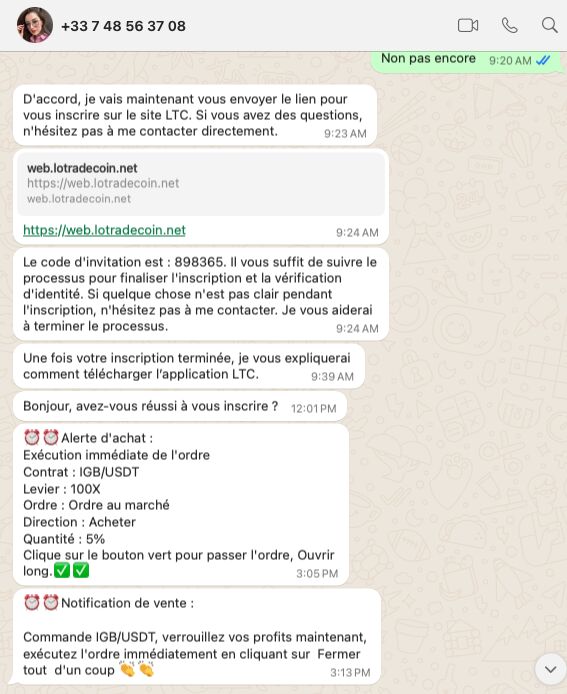Image resolution: width=567 pixels, height=694 pixels.
Task: Select the 'Notification de vente' message
Action: pos(197,637)
